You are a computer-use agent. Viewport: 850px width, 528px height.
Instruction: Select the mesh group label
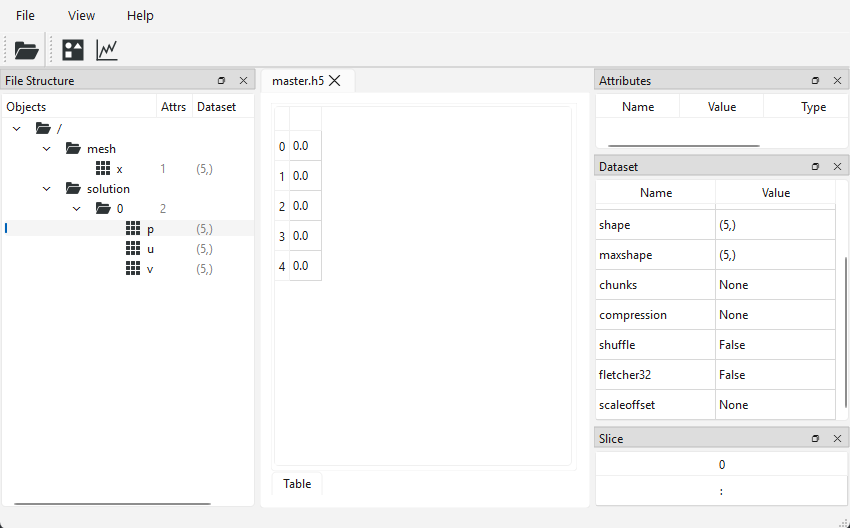tap(101, 149)
